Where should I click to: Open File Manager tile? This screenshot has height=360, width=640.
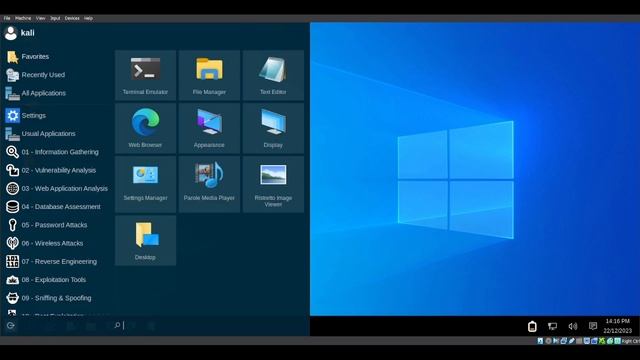pyautogui.click(x=209, y=75)
